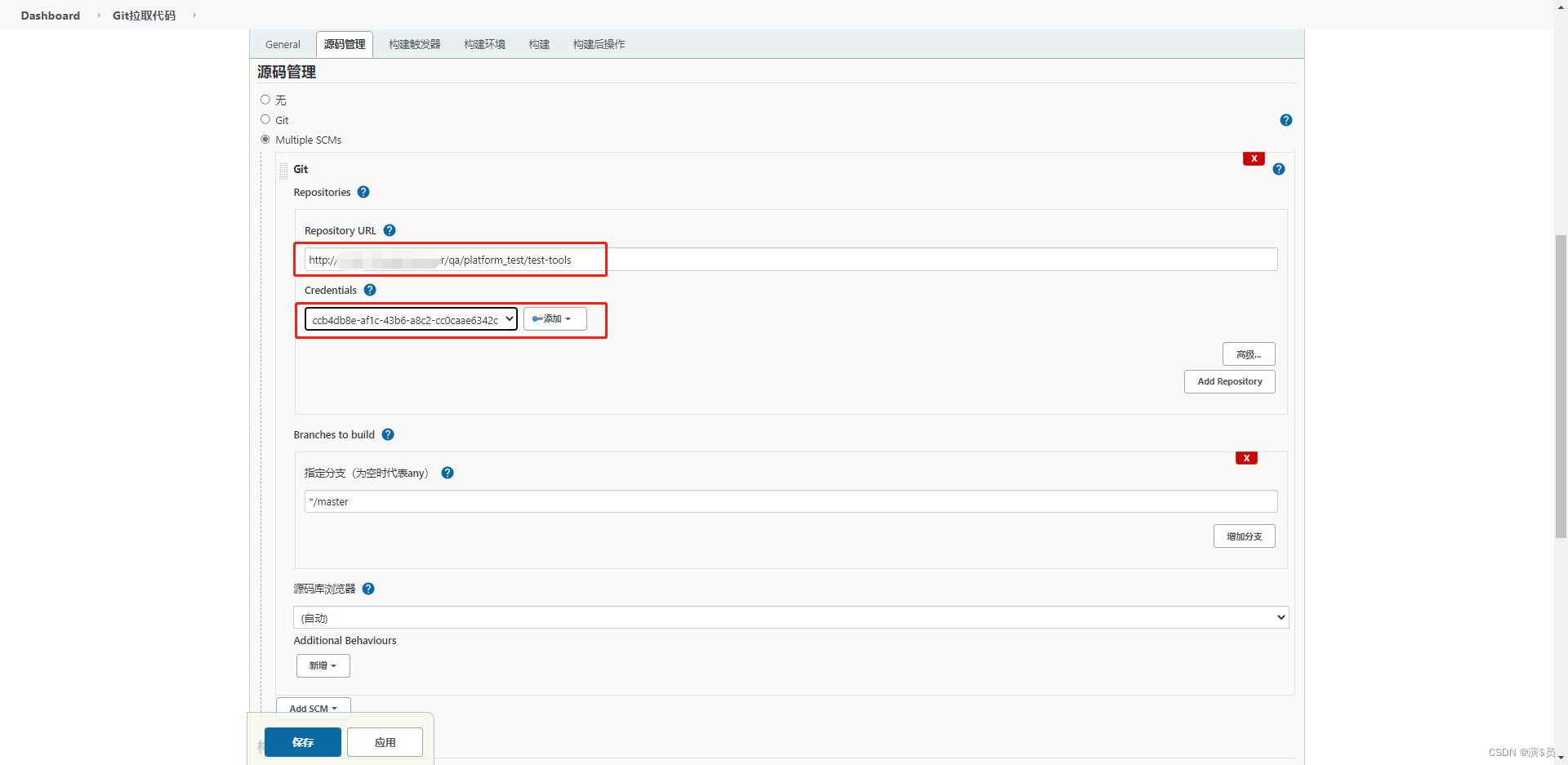1568x765 pixels.
Task: Expand arrow after Dashboard breadcrumb
Action: coord(99,16)
